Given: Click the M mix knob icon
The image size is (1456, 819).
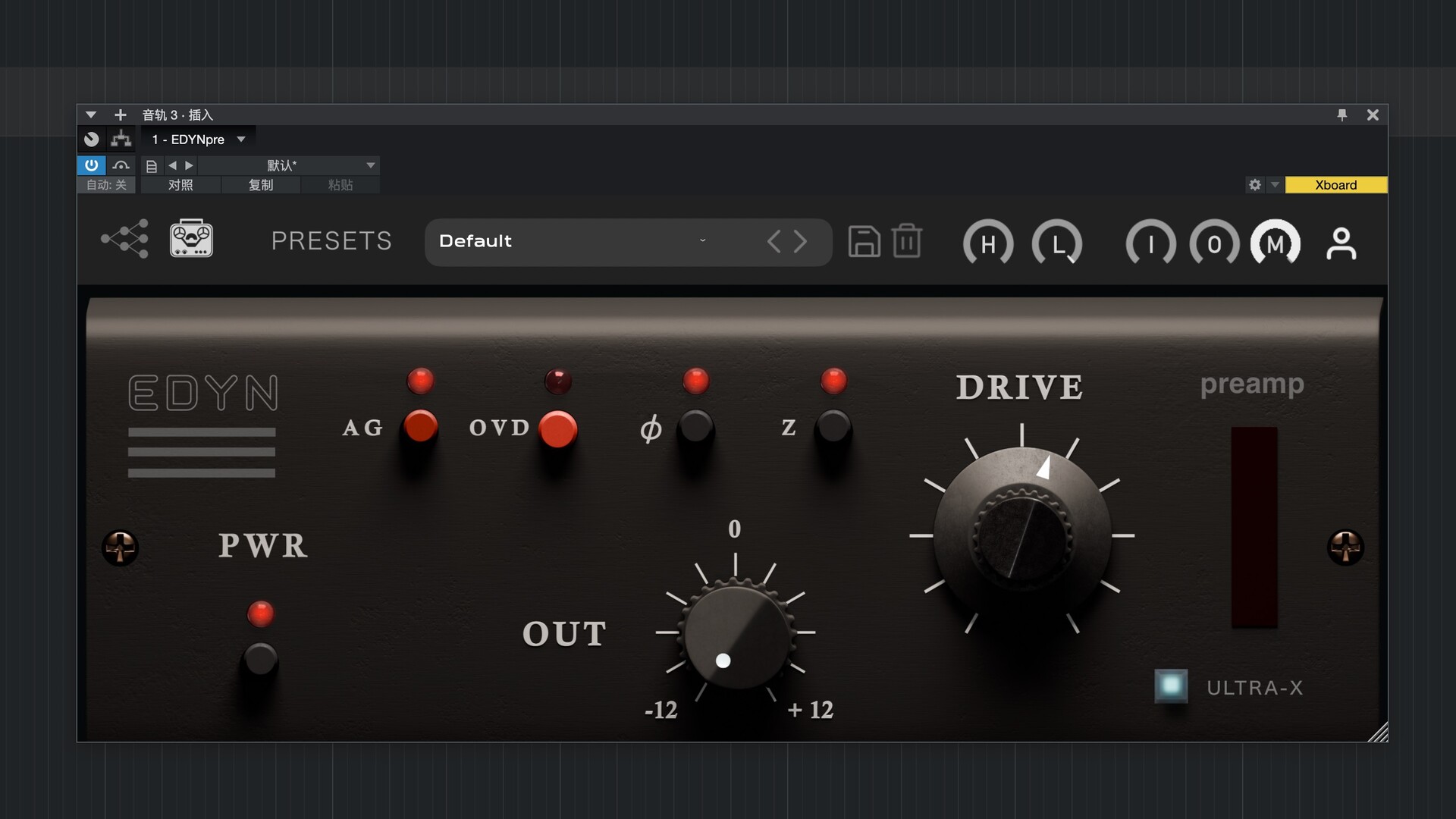Looking at the screenshot, I should click(1276, 243).
